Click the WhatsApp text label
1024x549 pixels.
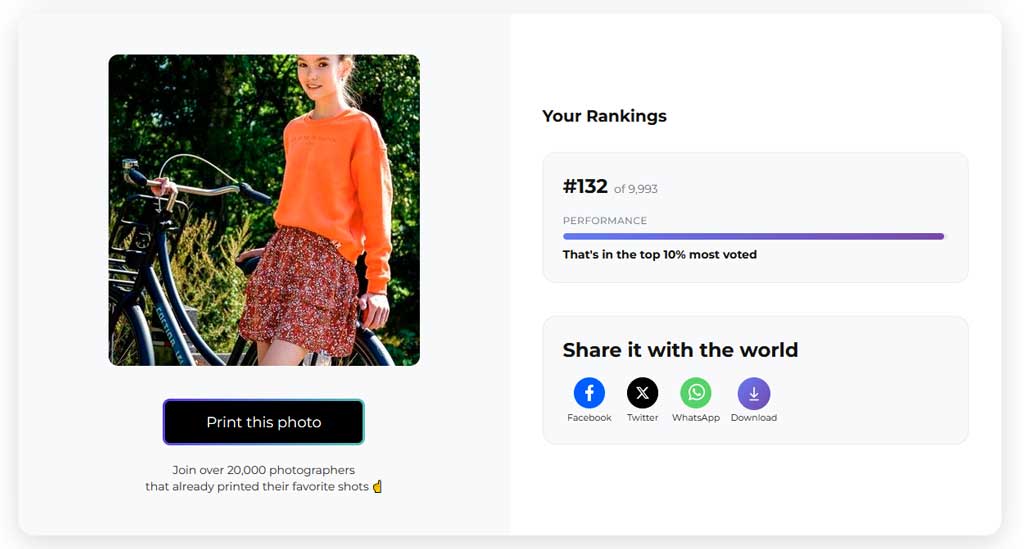pos(696,418)
